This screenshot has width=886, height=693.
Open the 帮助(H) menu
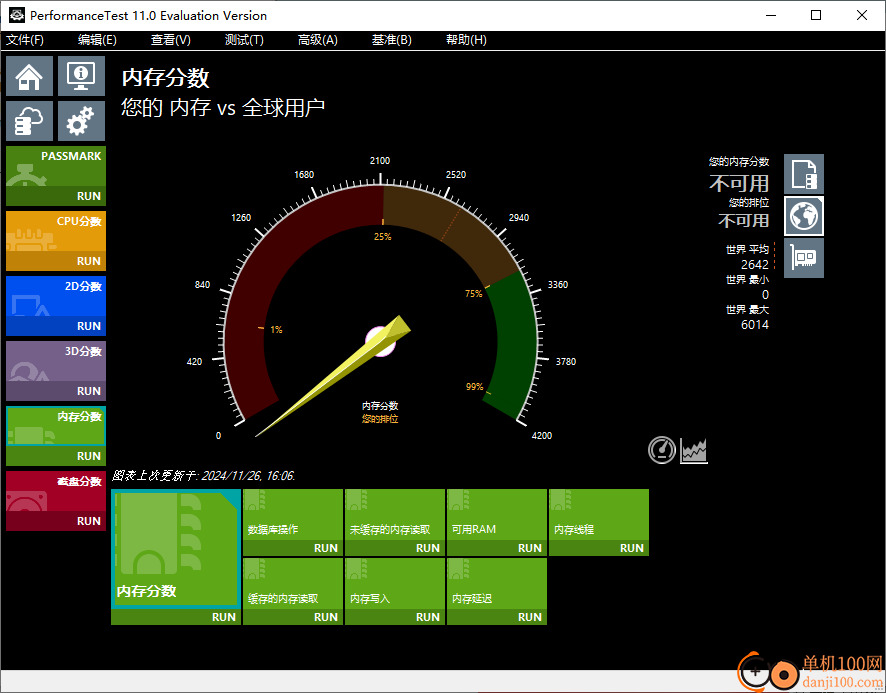coord(466,40)
